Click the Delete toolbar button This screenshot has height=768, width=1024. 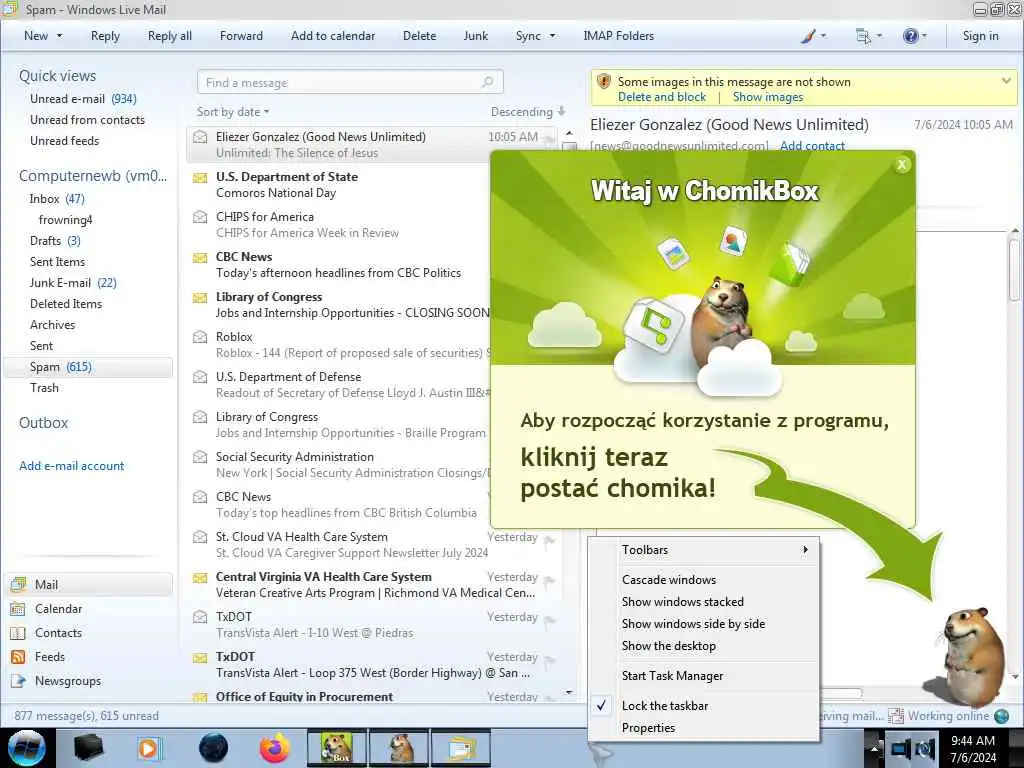tap(419, 36)
